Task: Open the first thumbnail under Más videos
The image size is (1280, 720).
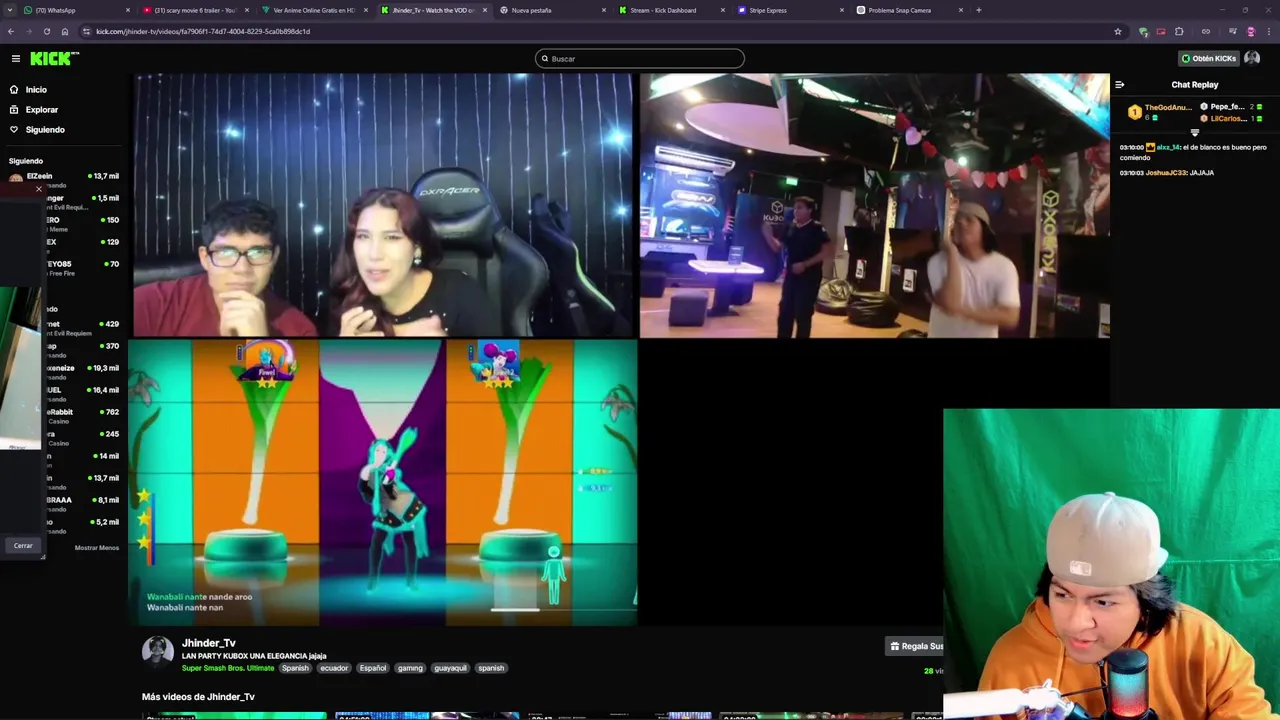Action: coord(236,716)
